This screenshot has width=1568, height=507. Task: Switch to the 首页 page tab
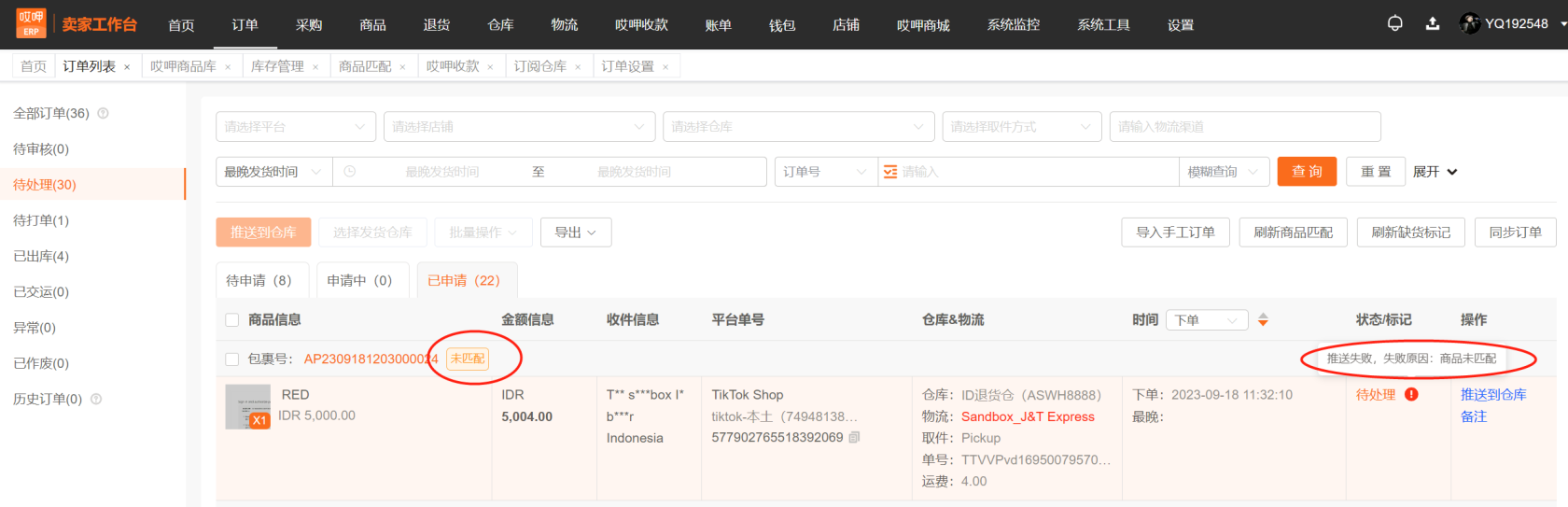point(34,66)
